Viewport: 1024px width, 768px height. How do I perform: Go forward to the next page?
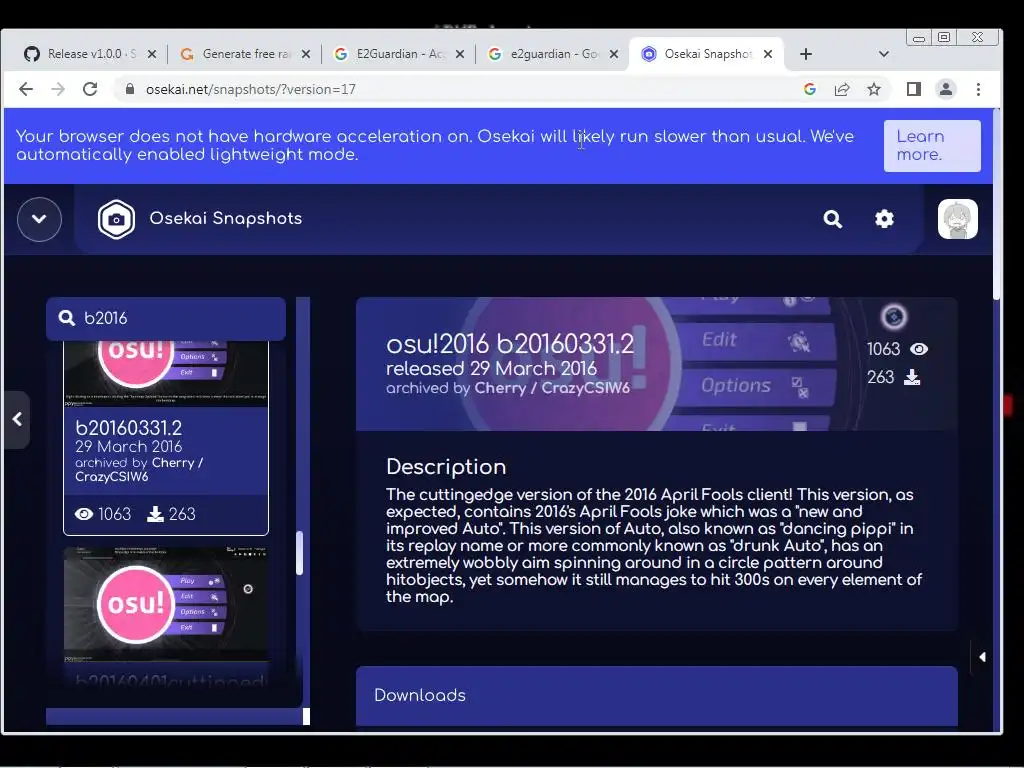pos(58,89)
